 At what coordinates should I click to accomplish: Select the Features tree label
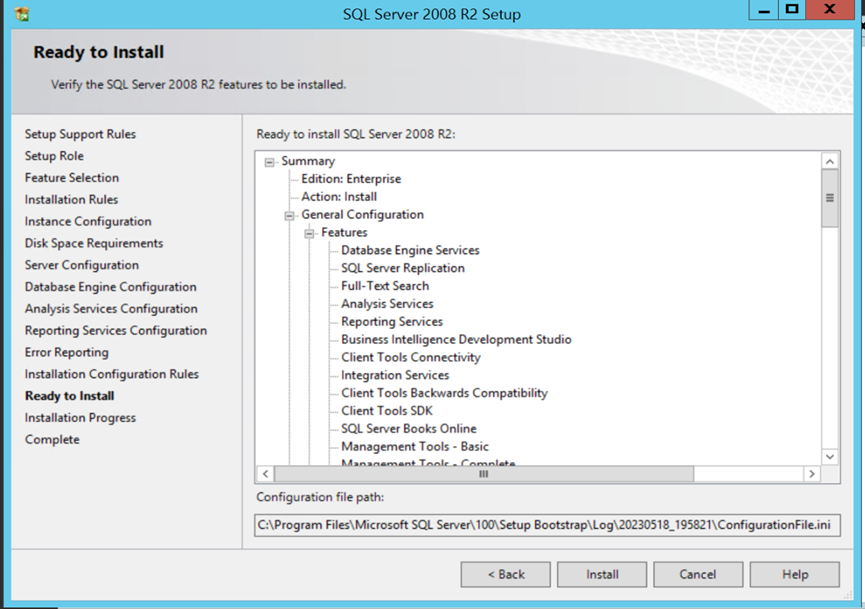pyautogui.click(x=344, y=232)
